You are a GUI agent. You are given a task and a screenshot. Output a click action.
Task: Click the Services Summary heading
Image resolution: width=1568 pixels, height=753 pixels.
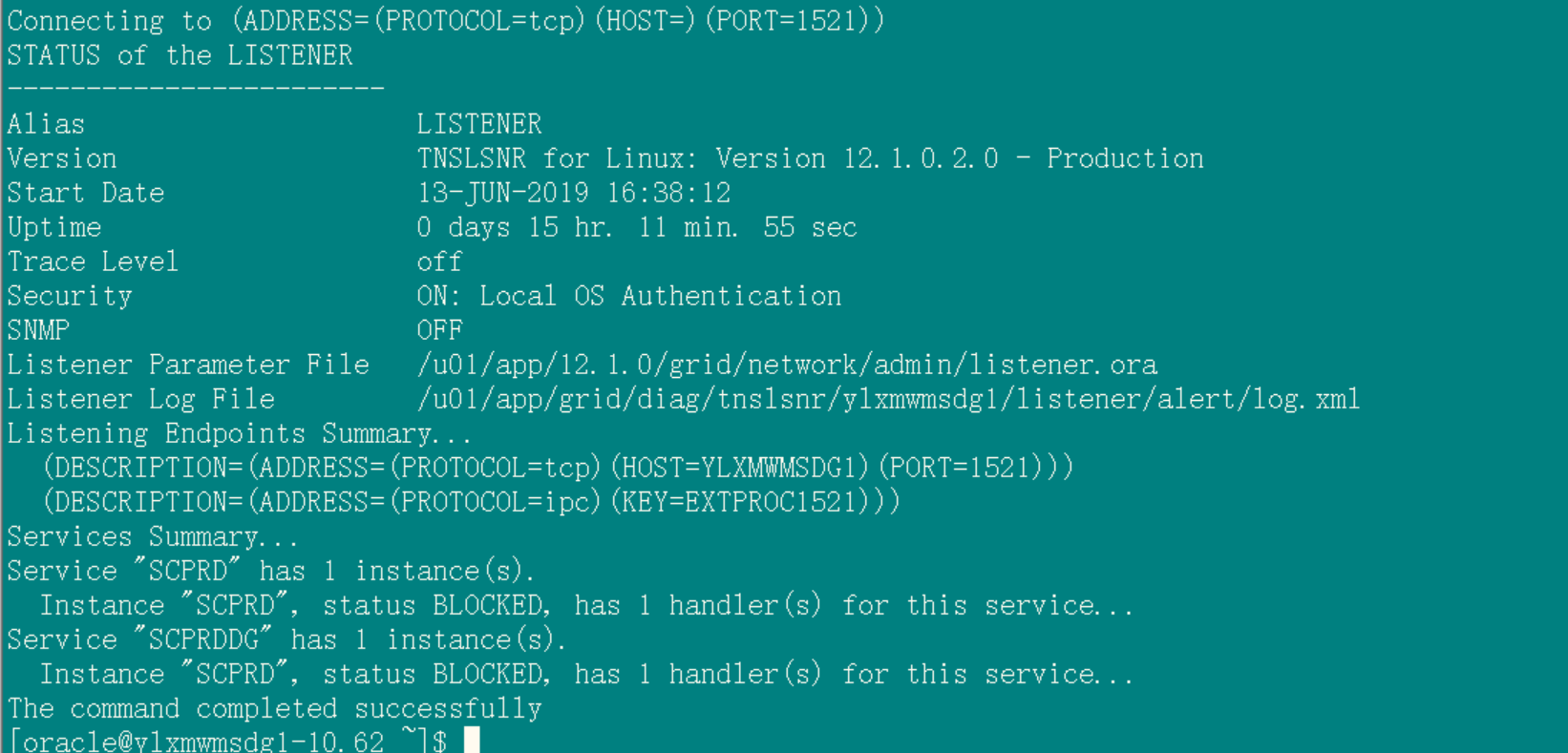(x=153, y=536)
